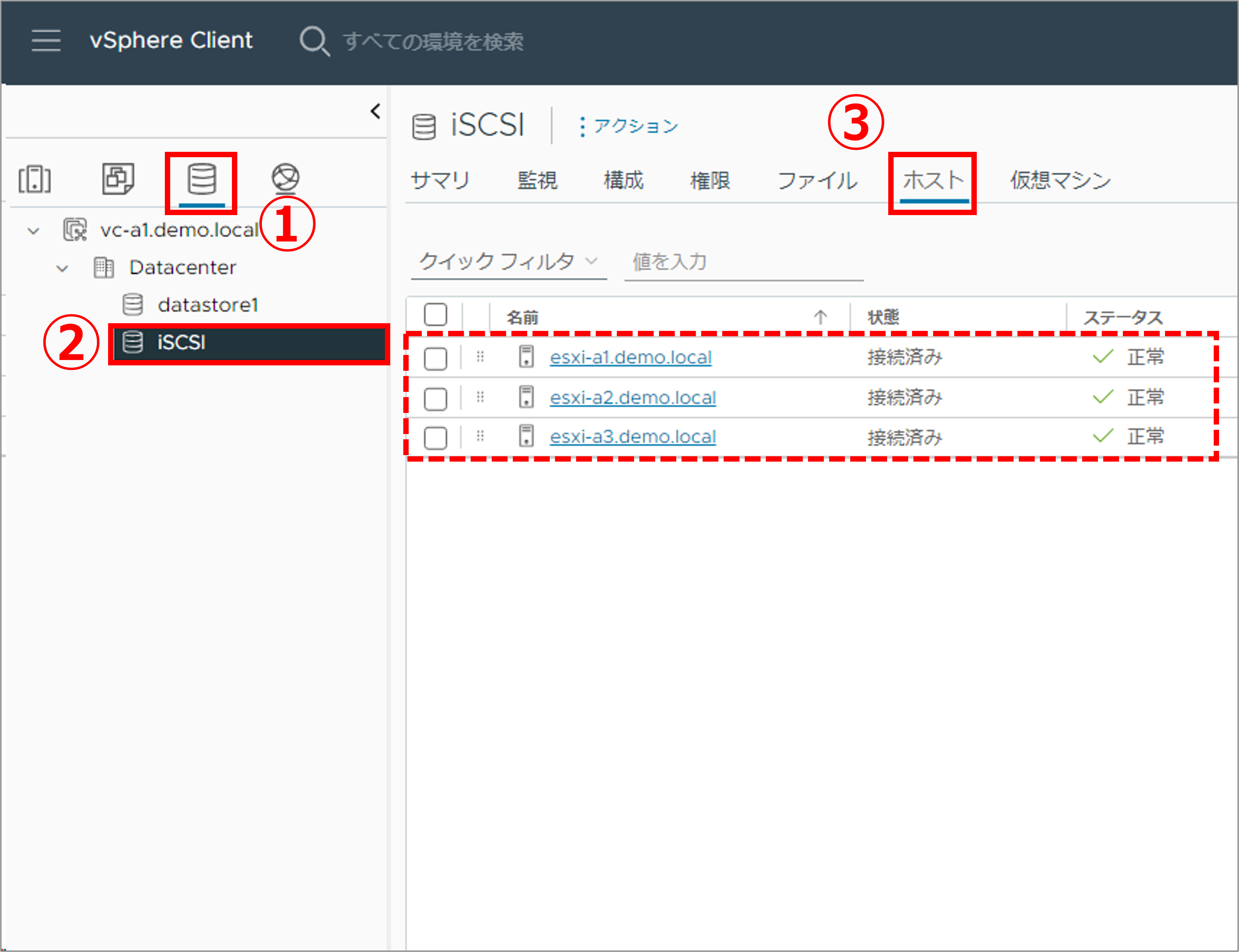This screenshot has height=952, width=1239.
Task: Click 接続済み state for esxi-a3
Action: [905, 437]
